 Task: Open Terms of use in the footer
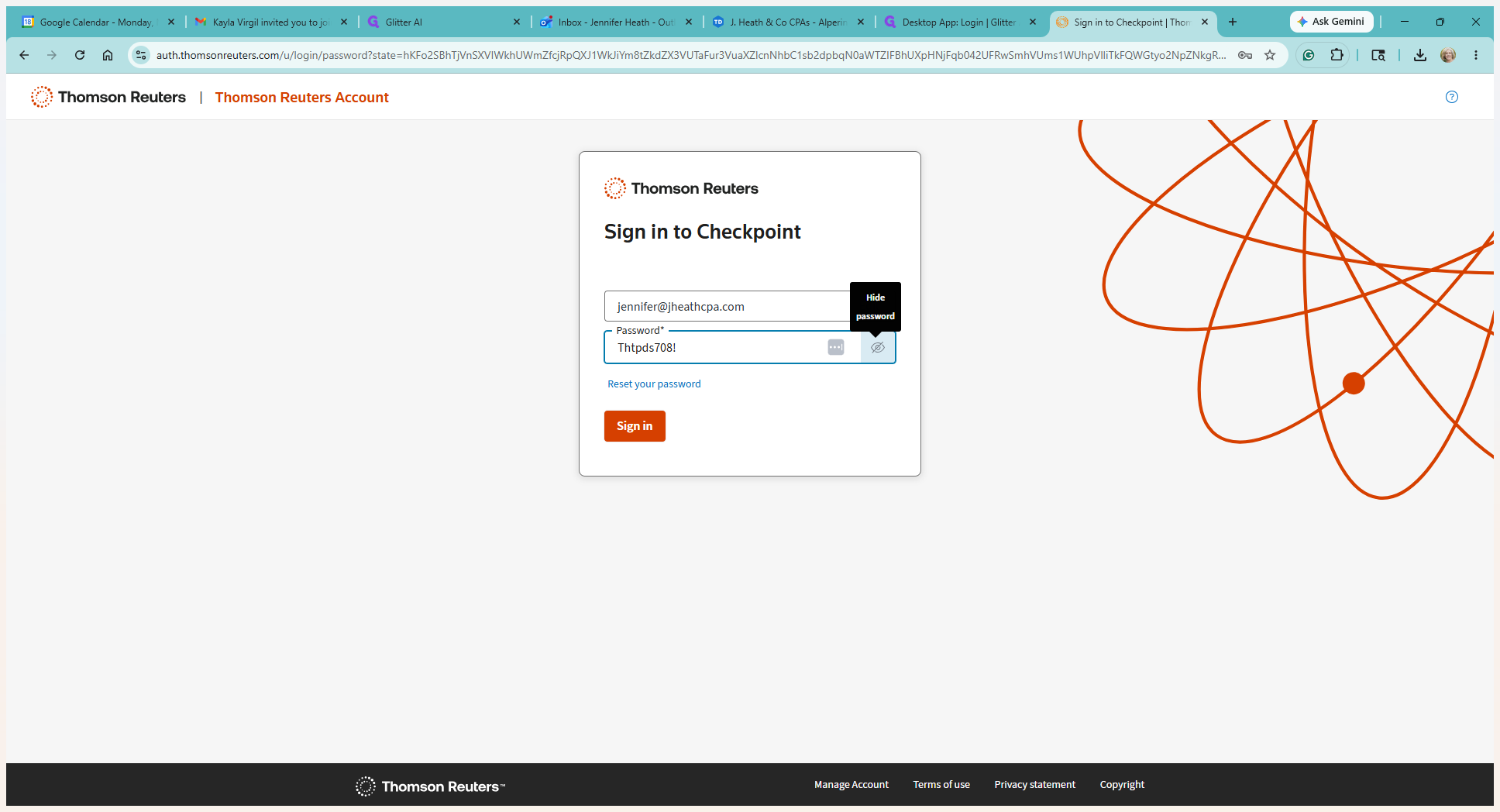[941, 785]
